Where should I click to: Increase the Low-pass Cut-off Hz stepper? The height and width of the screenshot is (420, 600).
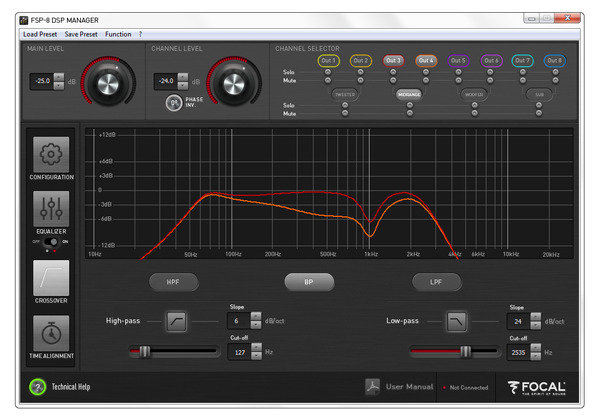pos(536,348)
